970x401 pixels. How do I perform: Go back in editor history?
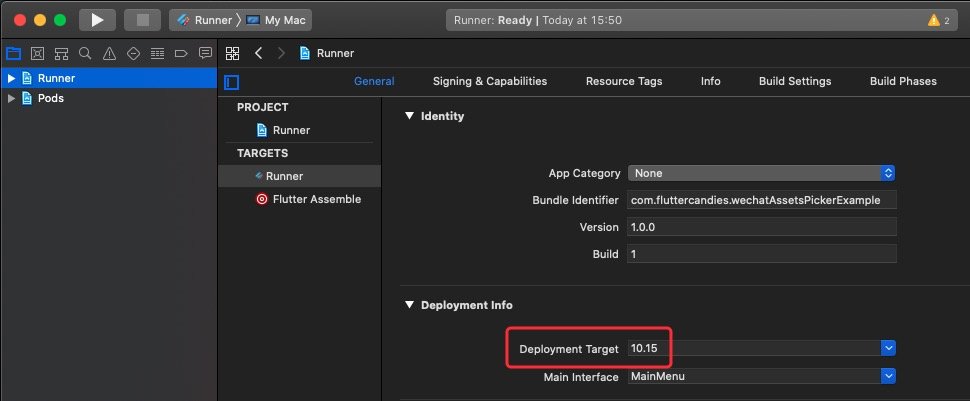tap(259, 53)
